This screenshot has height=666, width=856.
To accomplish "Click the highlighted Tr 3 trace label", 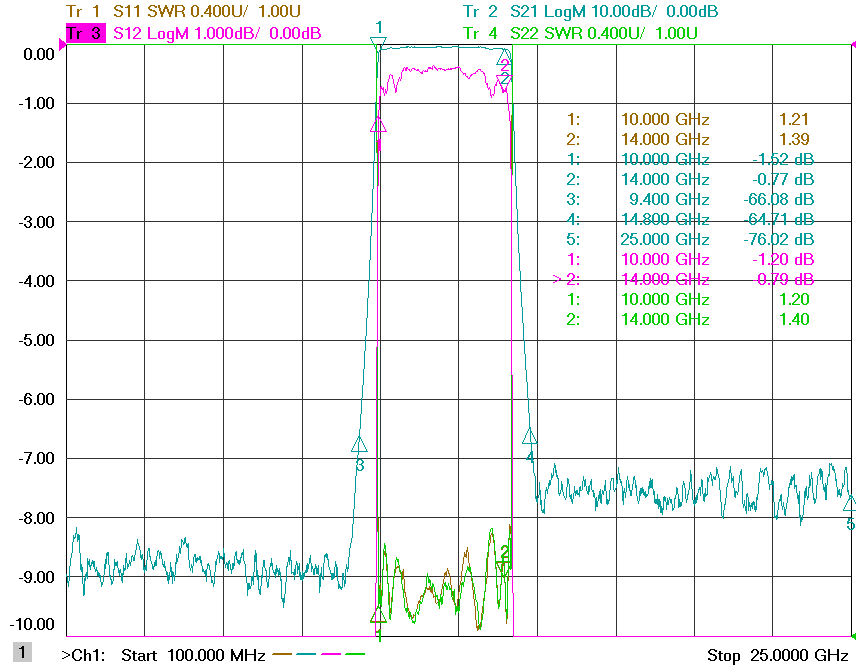I will tap(86, 33).
